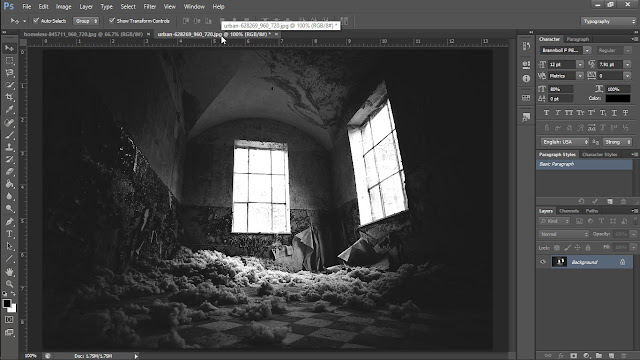Select the Path Selection tool
Image resolution: width=640 pixels, height=360 pixels.
pyautogui.click(x=9, y=246)
